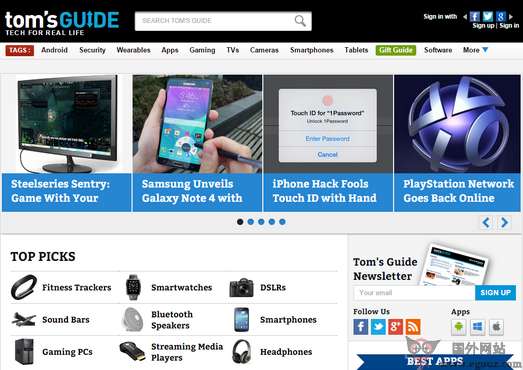
Task: Go to previous carousel slide arrow
Action: click(487, 222)
